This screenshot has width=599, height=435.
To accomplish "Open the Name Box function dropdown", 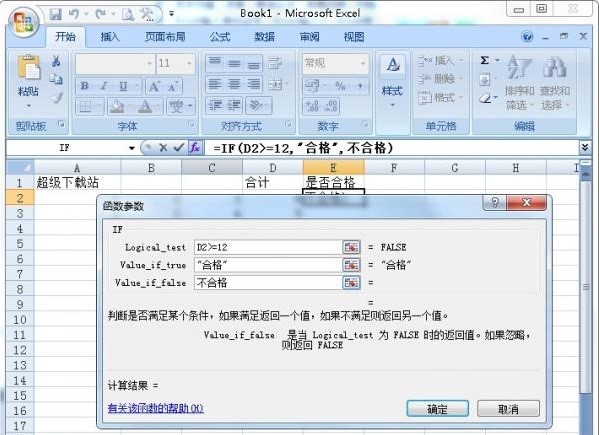I will [x=132, y=148].
